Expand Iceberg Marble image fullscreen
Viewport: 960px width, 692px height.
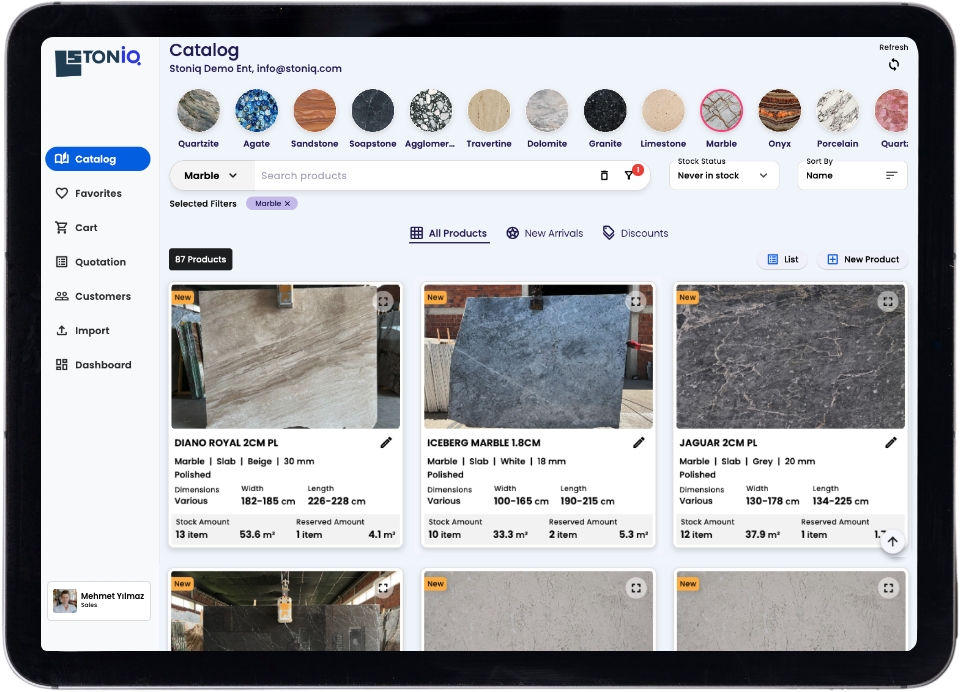pos(636,301)
